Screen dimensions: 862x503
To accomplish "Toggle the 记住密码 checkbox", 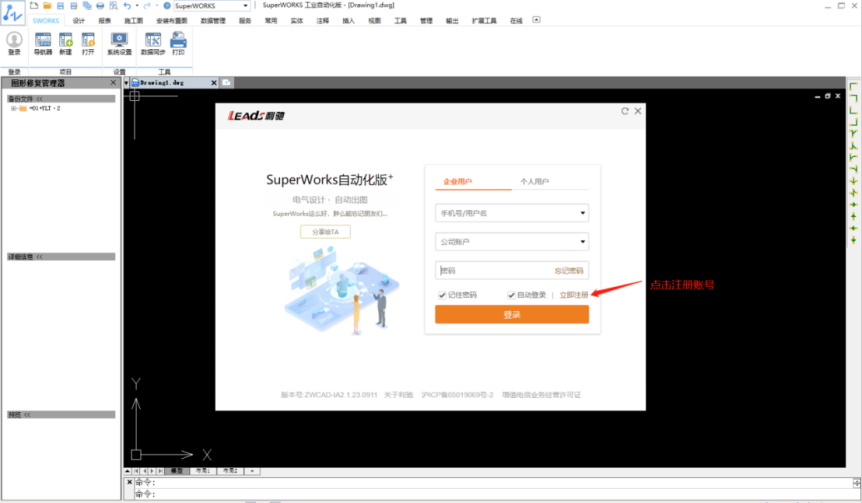I will tap(442, 295).
